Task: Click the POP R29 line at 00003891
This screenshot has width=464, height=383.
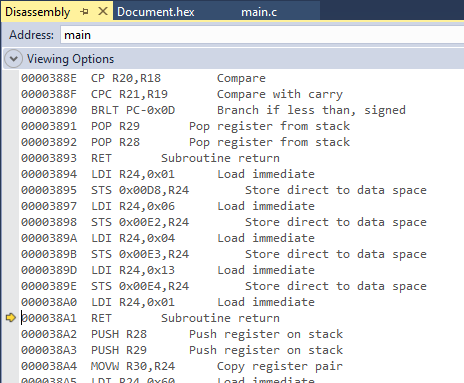Action: pos(185,126)
